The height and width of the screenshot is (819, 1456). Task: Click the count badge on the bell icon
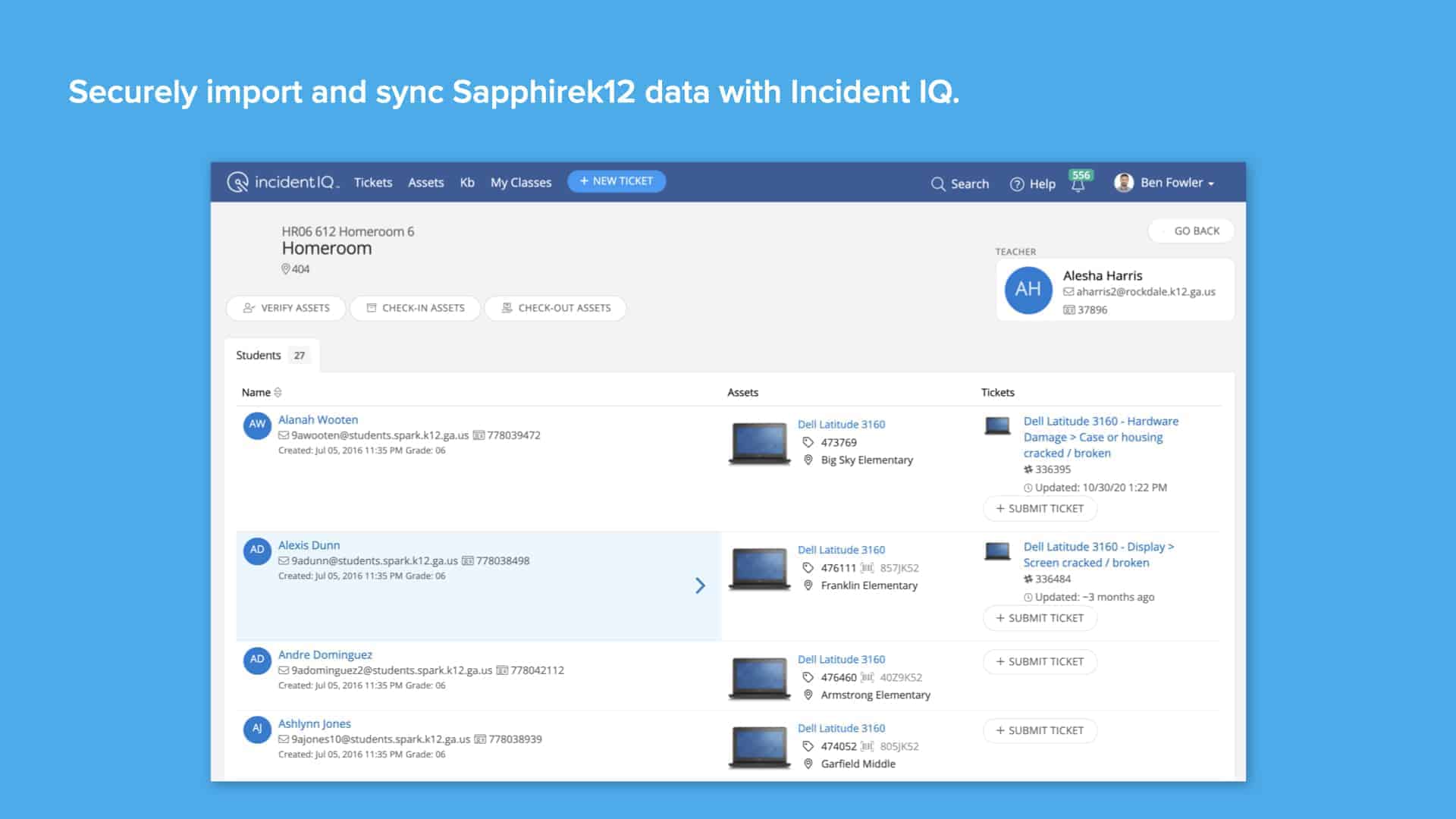tap(1080, 175)
